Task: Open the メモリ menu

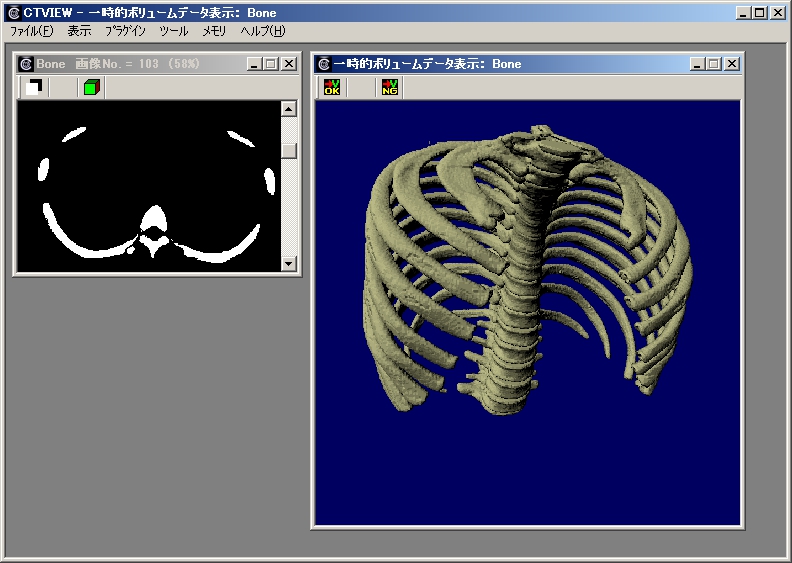Action: pos(214,31)
